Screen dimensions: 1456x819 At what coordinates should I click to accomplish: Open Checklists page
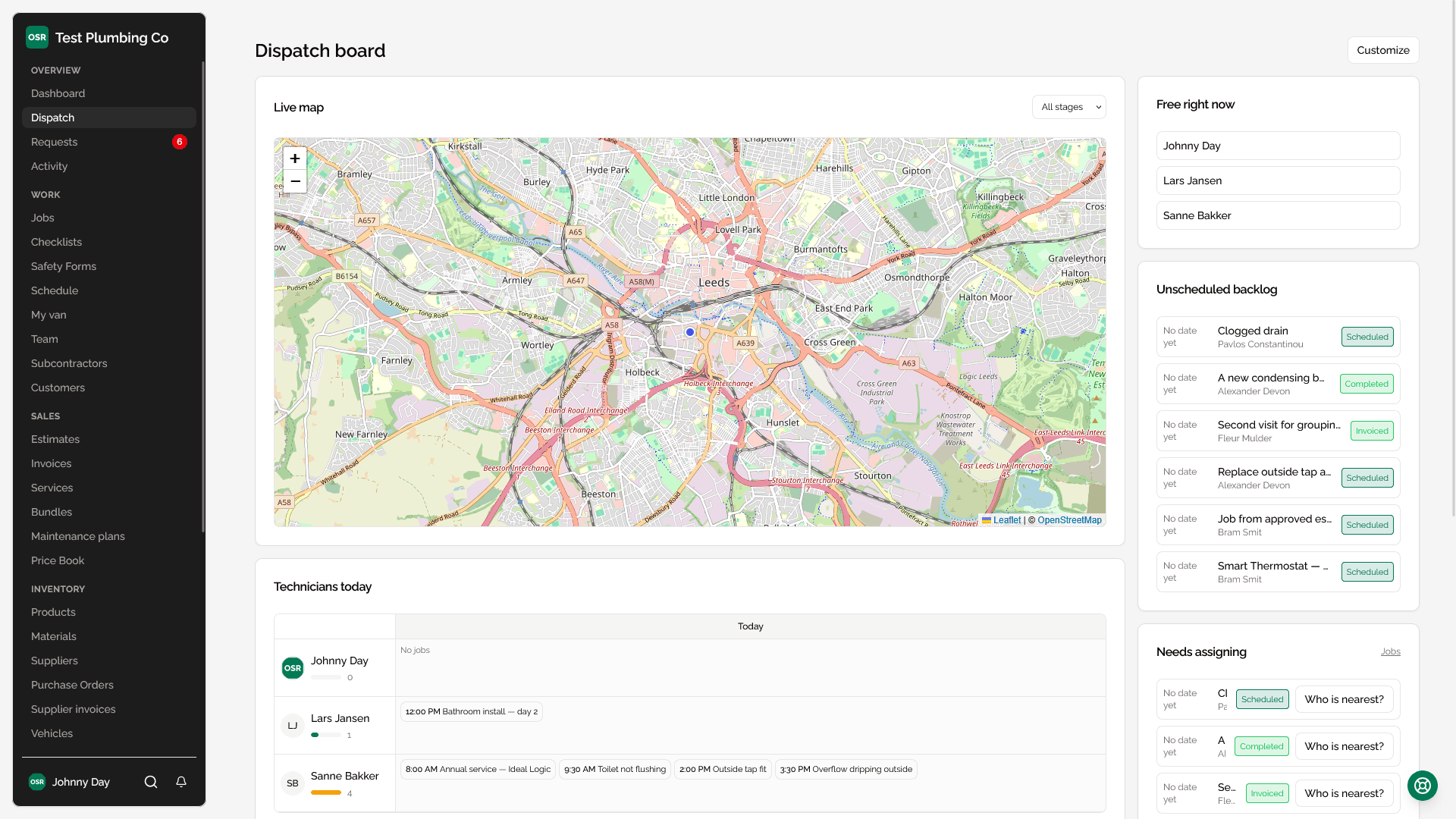(109, 242)
